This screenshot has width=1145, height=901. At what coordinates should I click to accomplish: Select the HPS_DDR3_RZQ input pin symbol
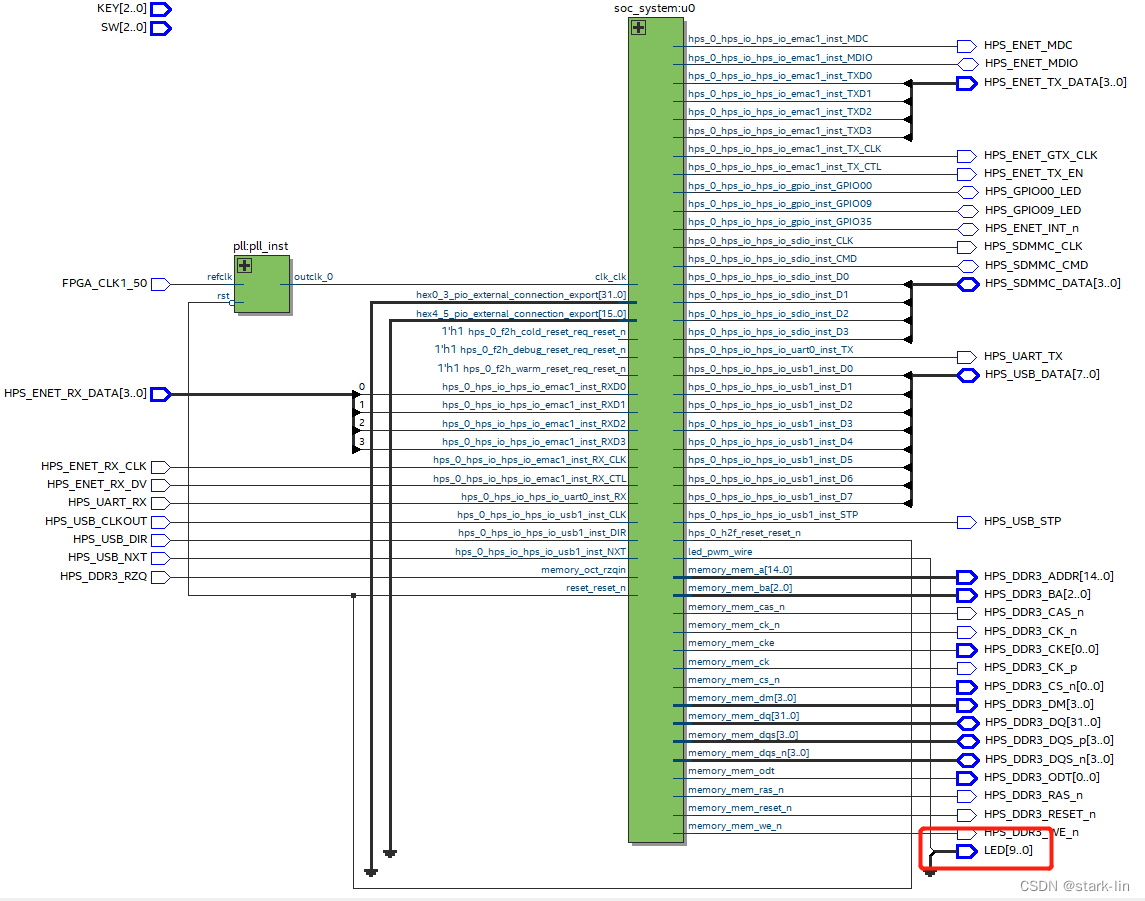pyautogui.click(x=161, y=578)
